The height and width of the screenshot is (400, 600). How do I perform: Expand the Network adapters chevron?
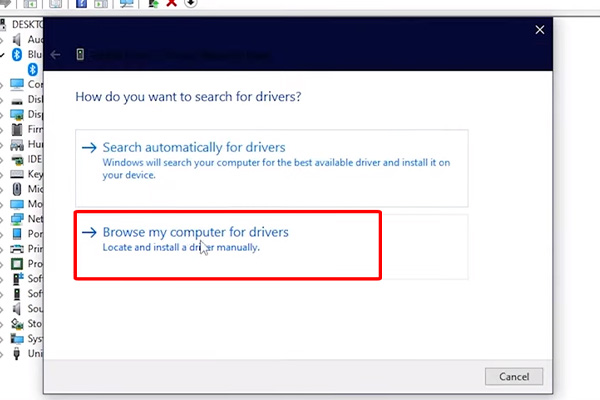tap(2, 219)
